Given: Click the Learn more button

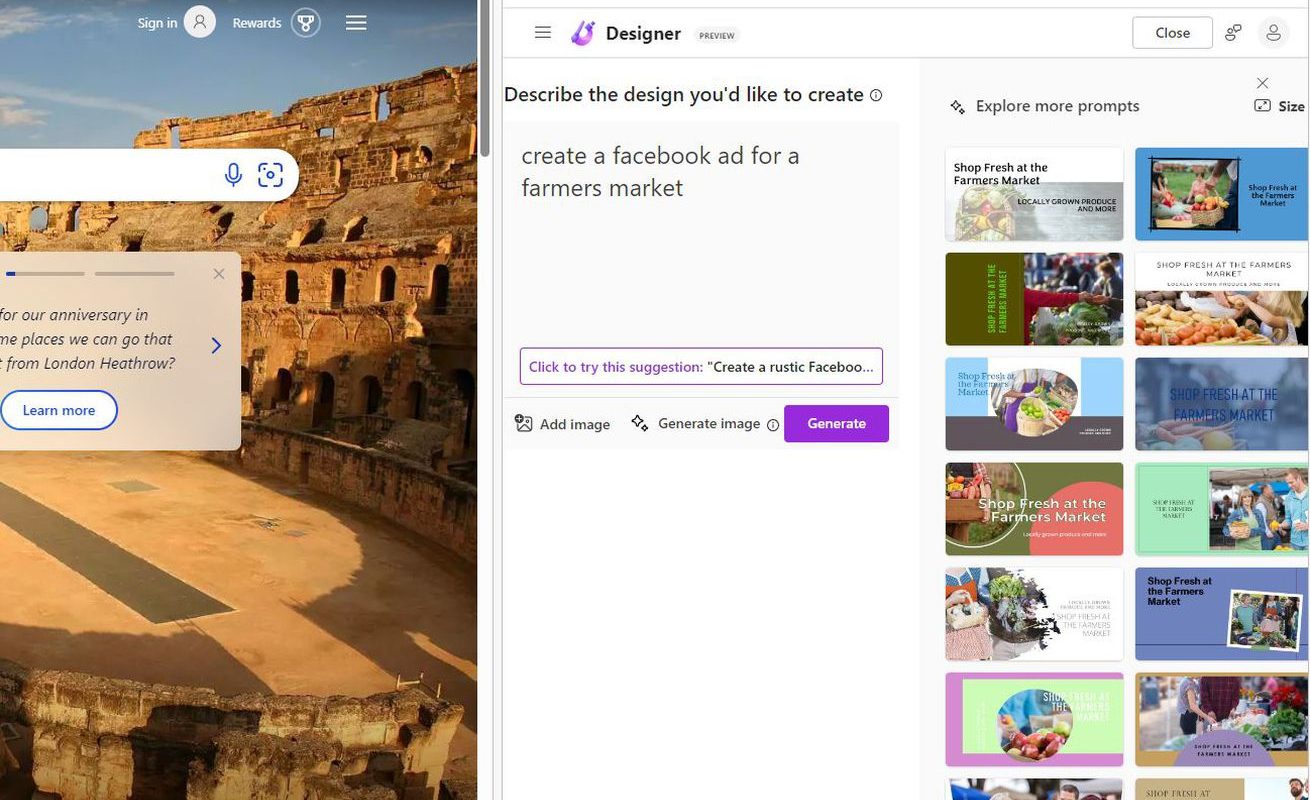Looking at the screenshot, I should [59, 410].
